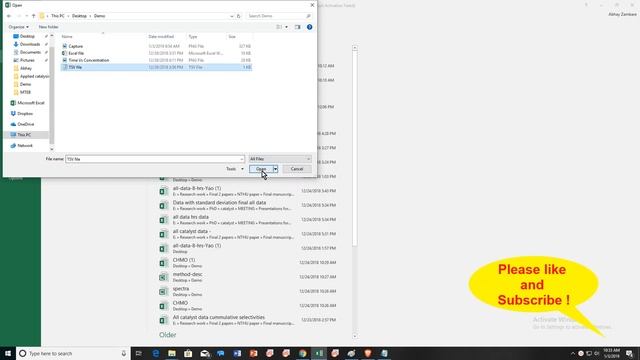Click This PC in the address breadcrumb
640x360 pixels.
(x=58, y=16)
